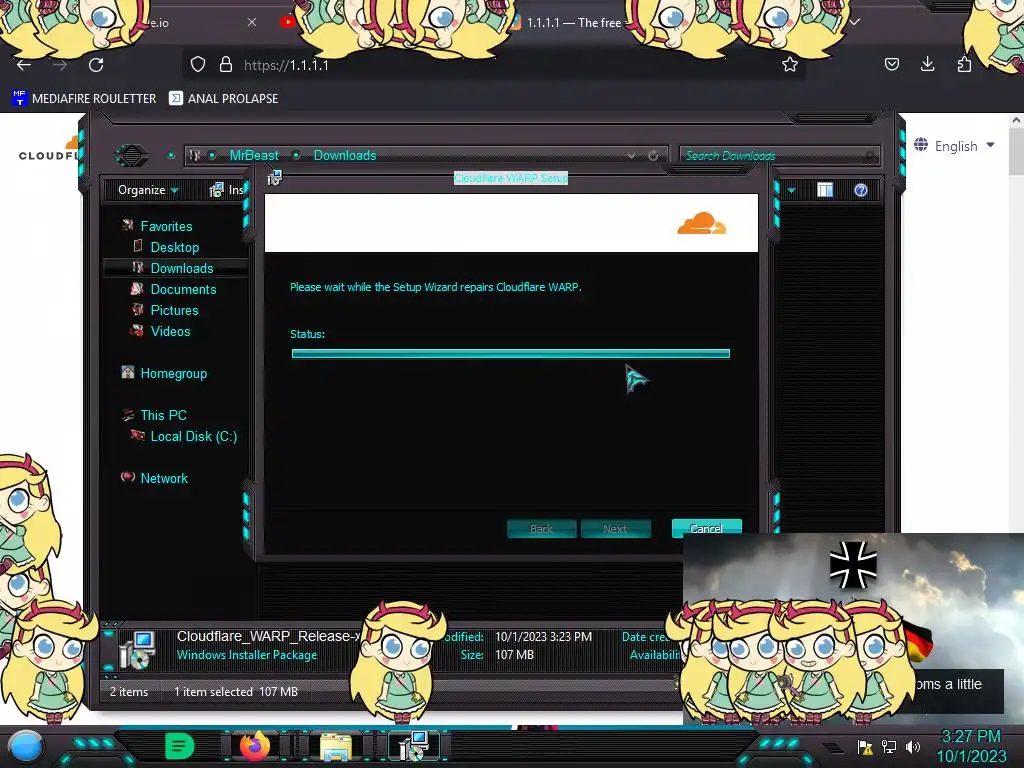
Task: Close the first browser tab
Action: click(x=252, y=22)
